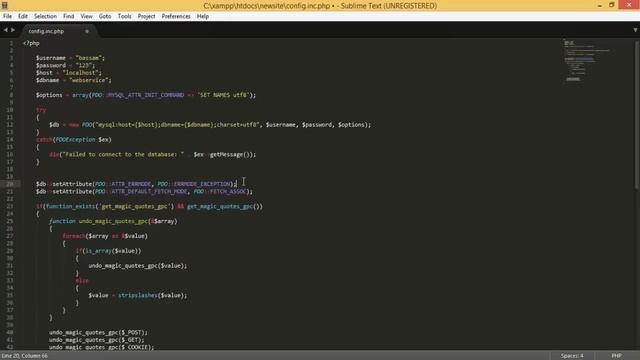Click the if(function_exists('get_magic_quotes_gpc') line
Screen dimensions: 640x360
(149, 206)
